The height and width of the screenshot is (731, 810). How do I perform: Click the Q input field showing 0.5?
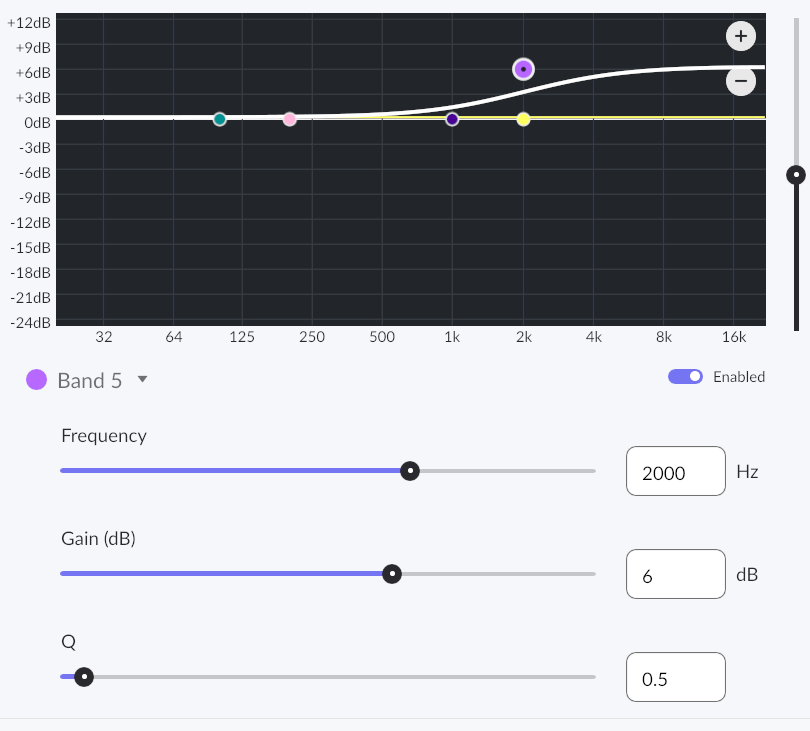(x=675, y=678)
